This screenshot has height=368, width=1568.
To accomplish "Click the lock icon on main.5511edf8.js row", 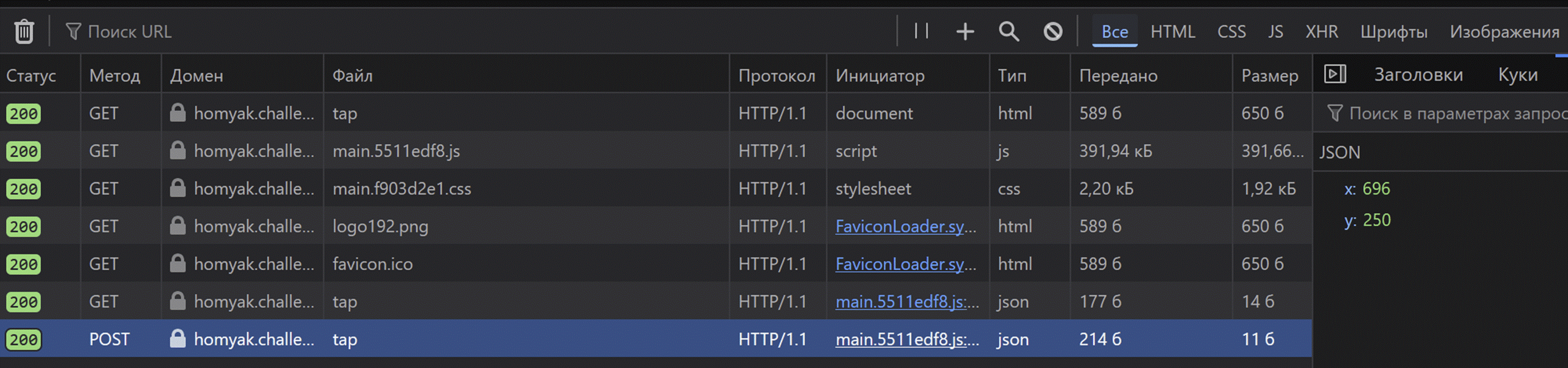I will (x=177, y=151).
